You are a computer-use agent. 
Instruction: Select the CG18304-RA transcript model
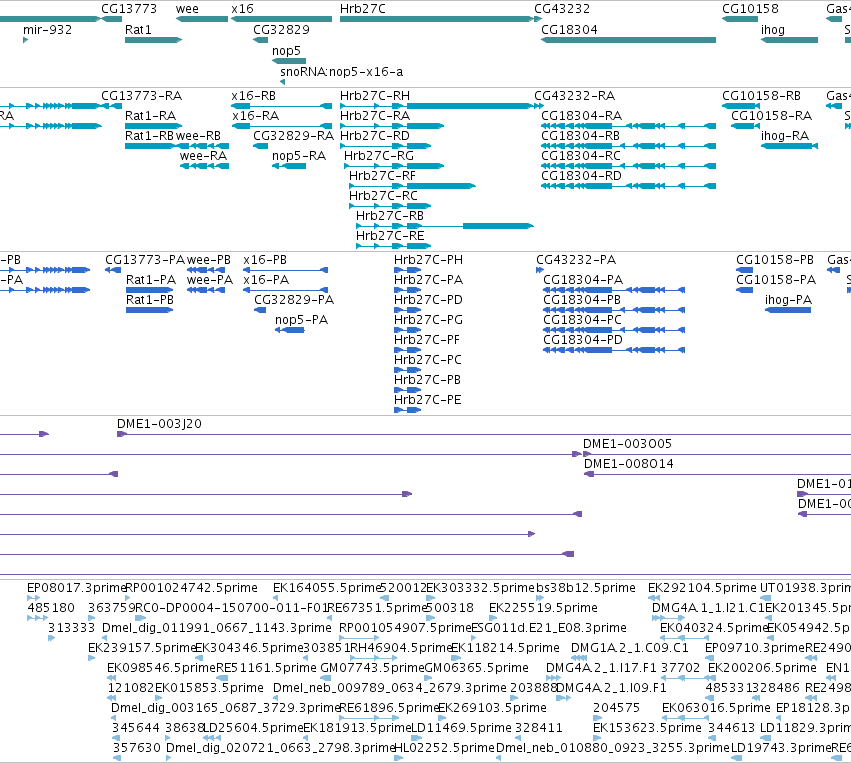click(x=628, y=126)
